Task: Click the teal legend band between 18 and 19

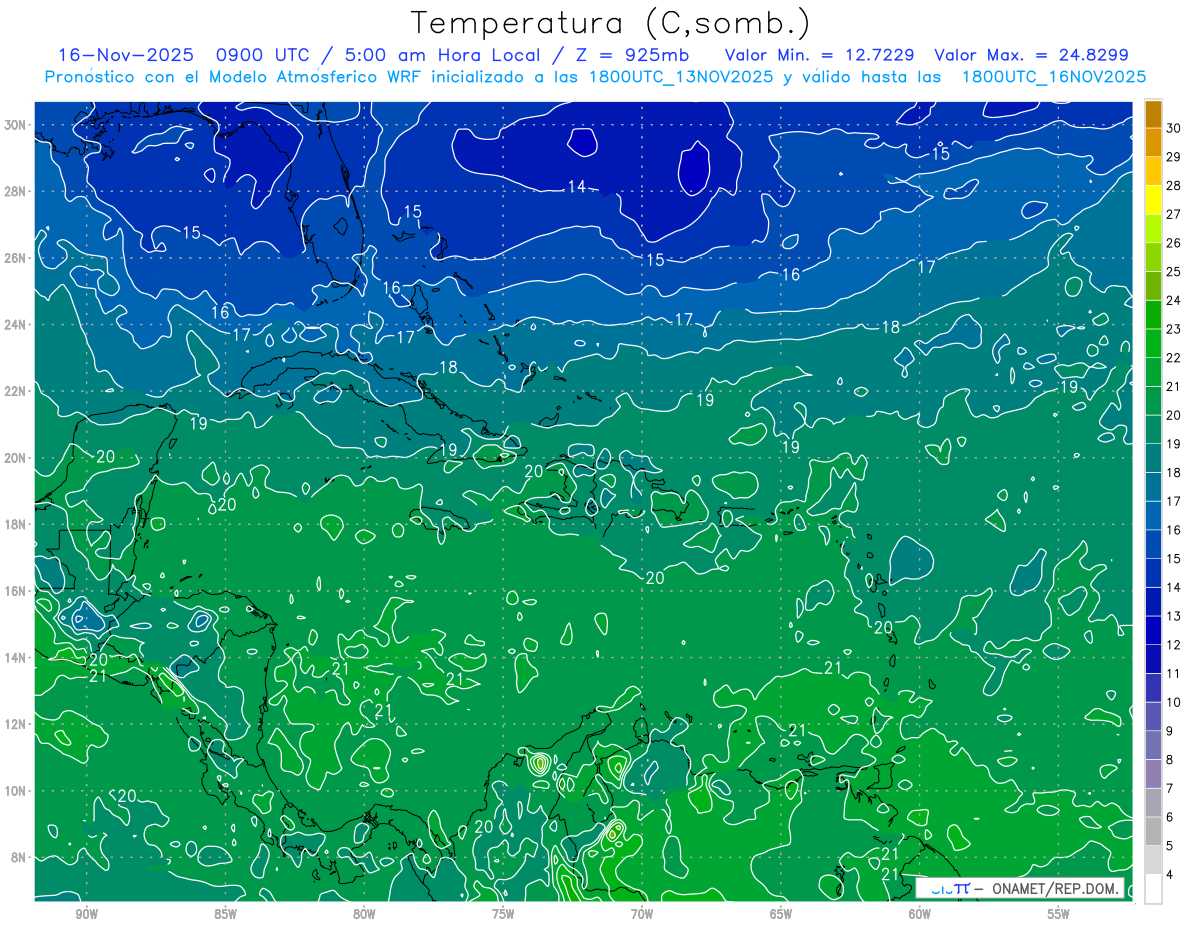Action: coord(1153,459)
